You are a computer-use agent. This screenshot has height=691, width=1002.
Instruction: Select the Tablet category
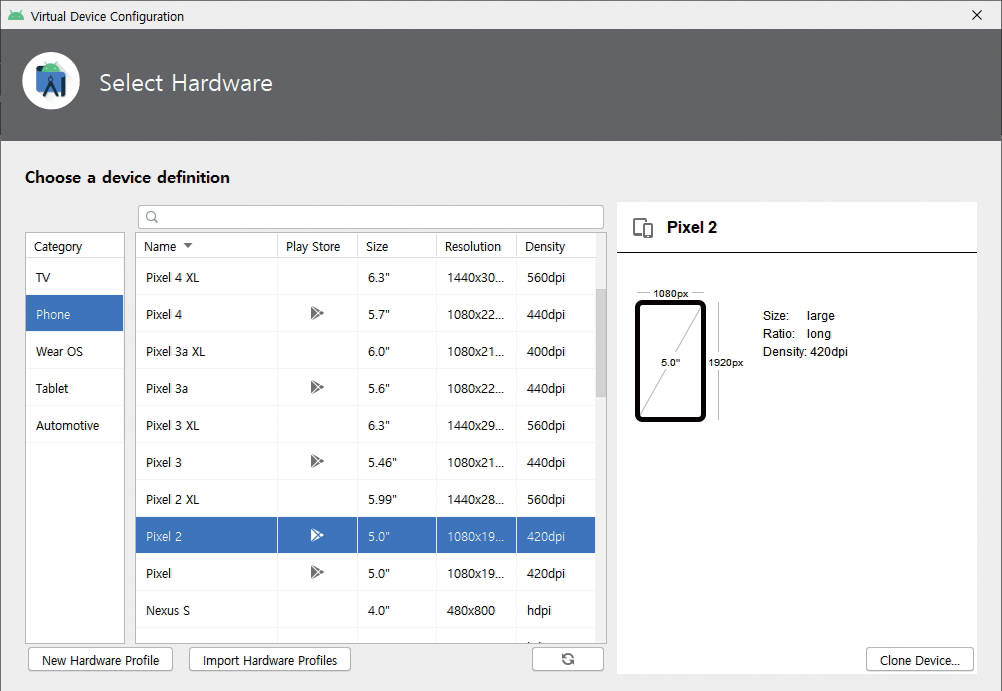coord(75,389)
